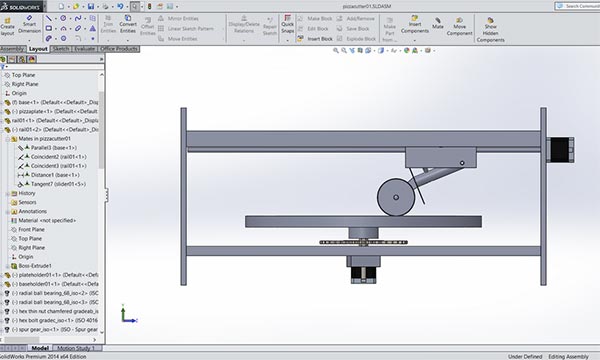
Task: Click Show Hidden Components
Action: [x=491, y=29]
